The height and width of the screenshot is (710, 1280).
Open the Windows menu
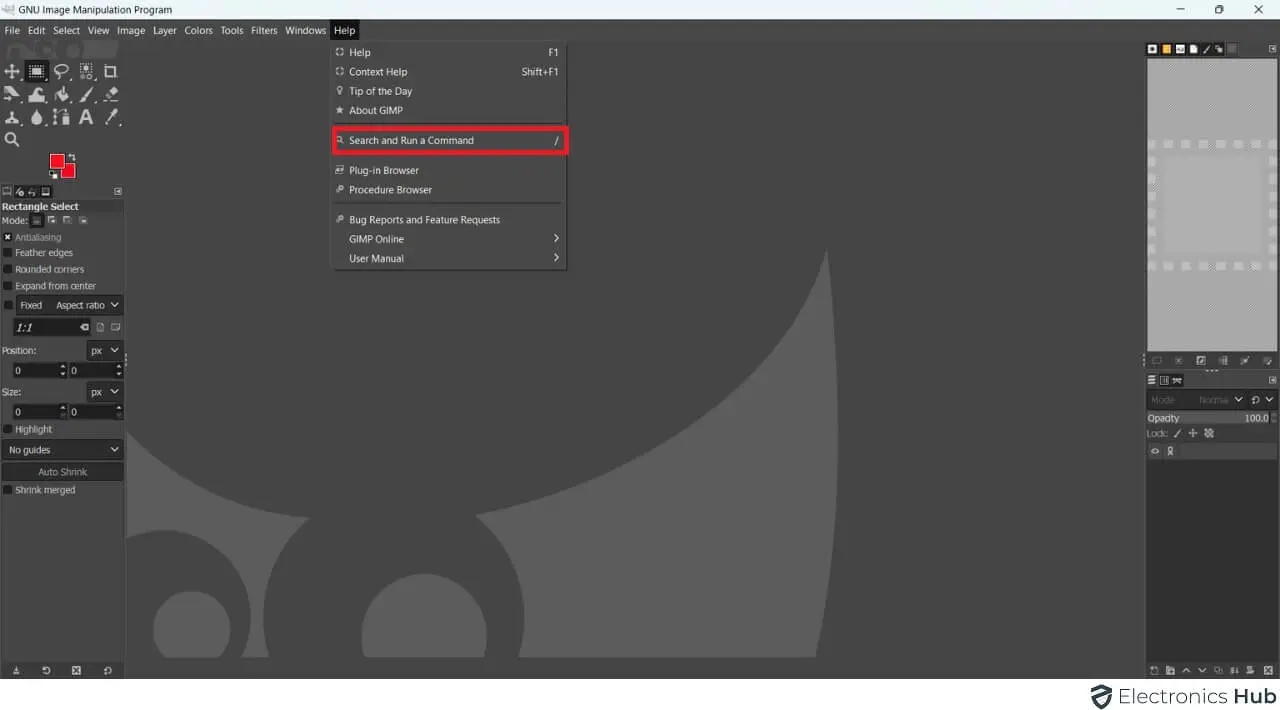coord(305,30)
